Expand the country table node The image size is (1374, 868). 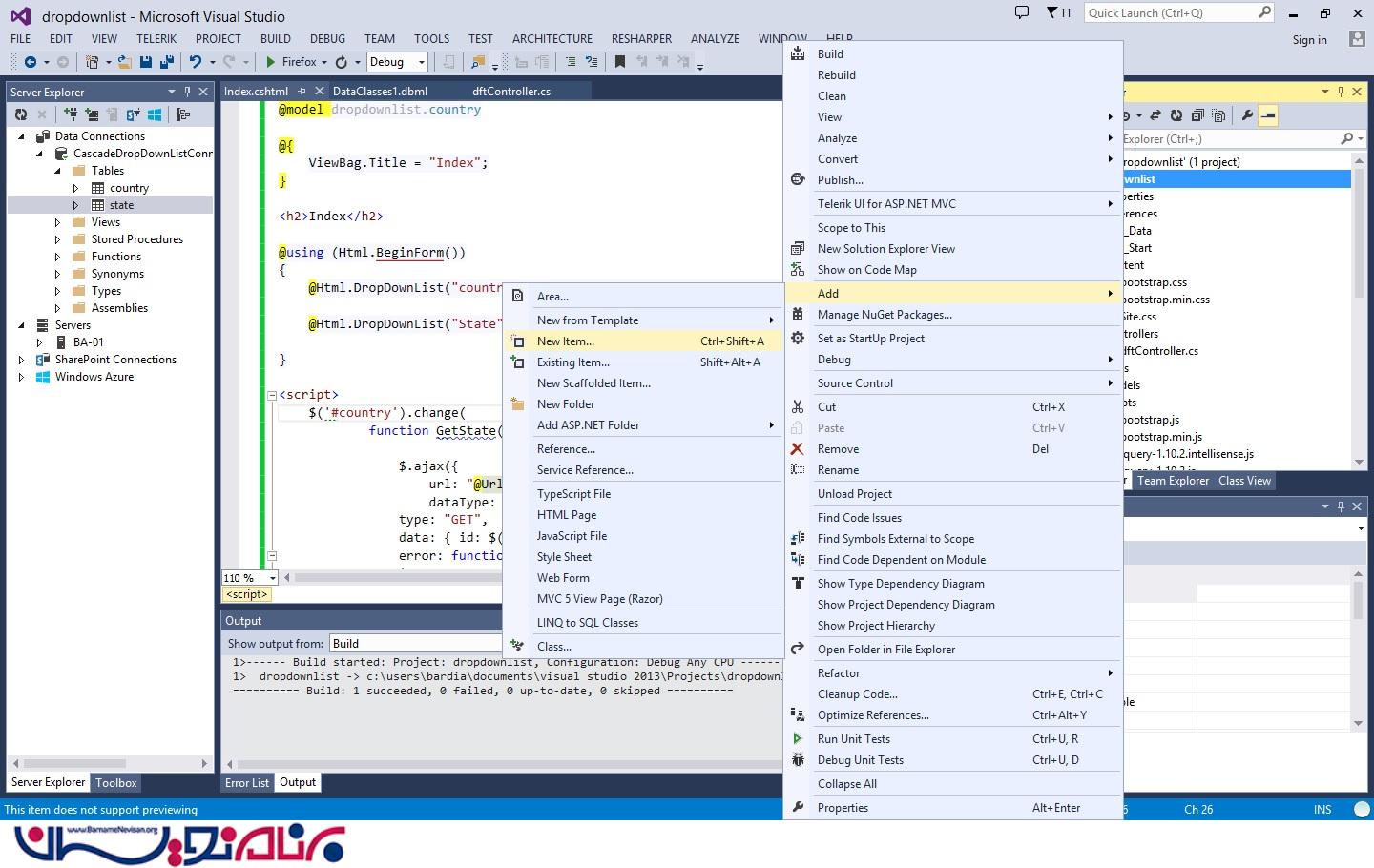[76, 188]
